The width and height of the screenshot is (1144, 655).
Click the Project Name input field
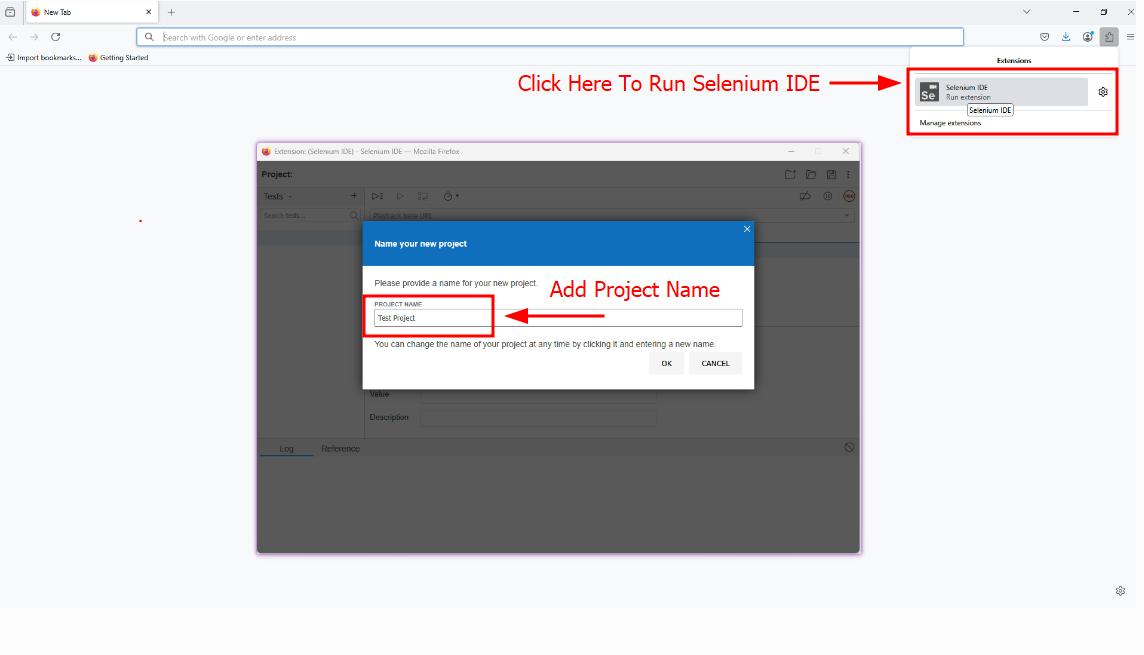pyautogui.click(x=558, y=318)
